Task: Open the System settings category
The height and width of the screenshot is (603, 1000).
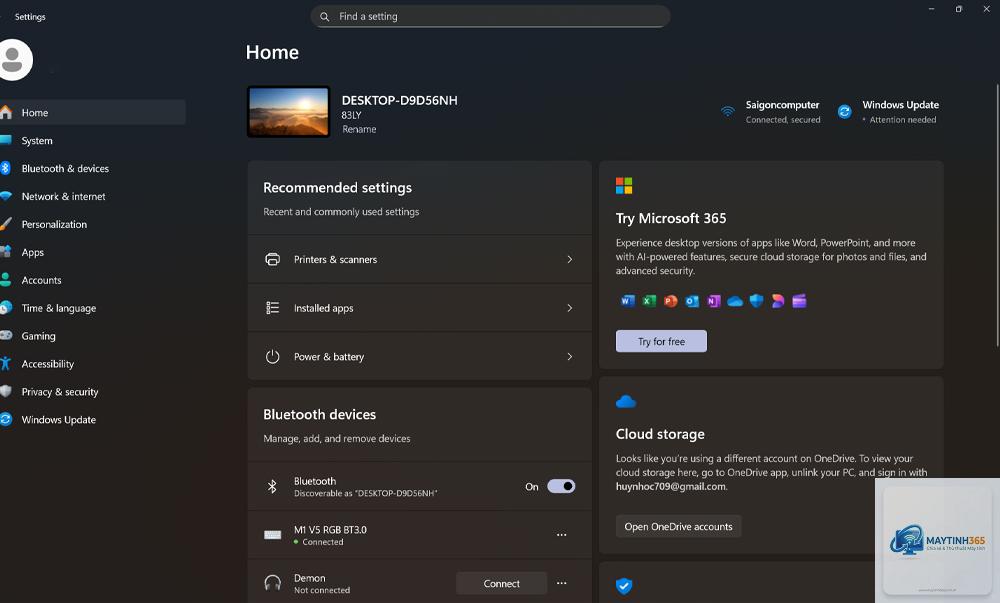Action: (x=92, y=140)
